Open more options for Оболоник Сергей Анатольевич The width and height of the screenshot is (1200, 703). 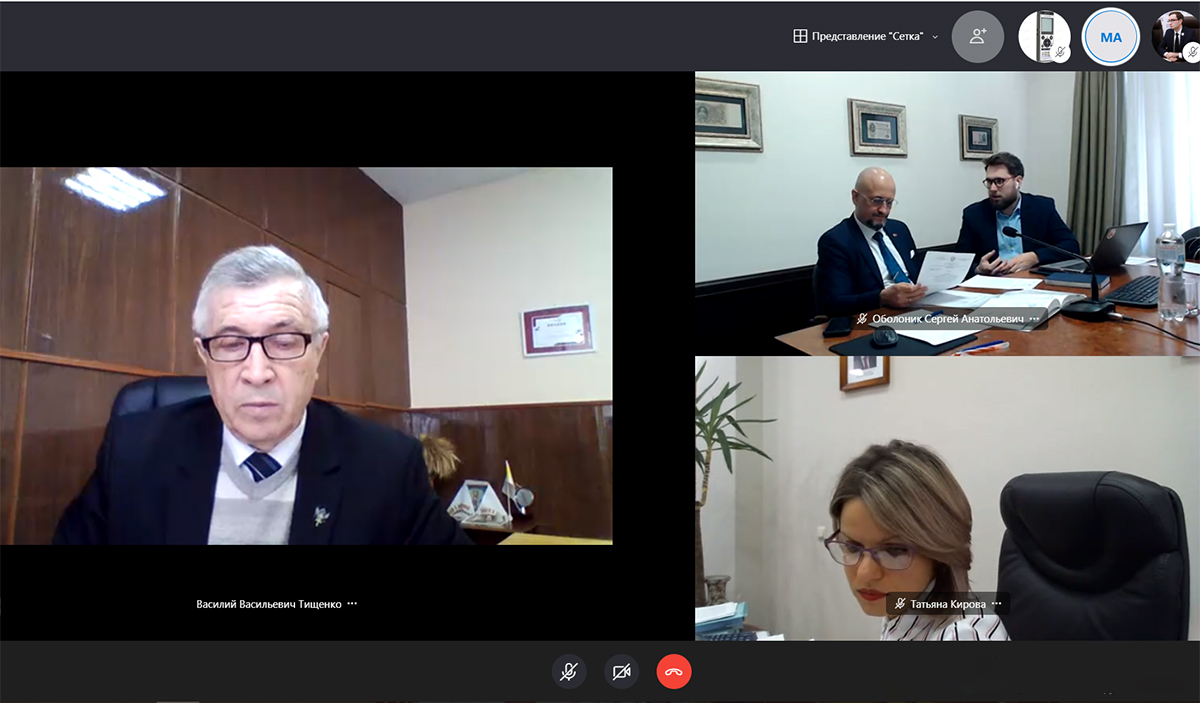1034,319
